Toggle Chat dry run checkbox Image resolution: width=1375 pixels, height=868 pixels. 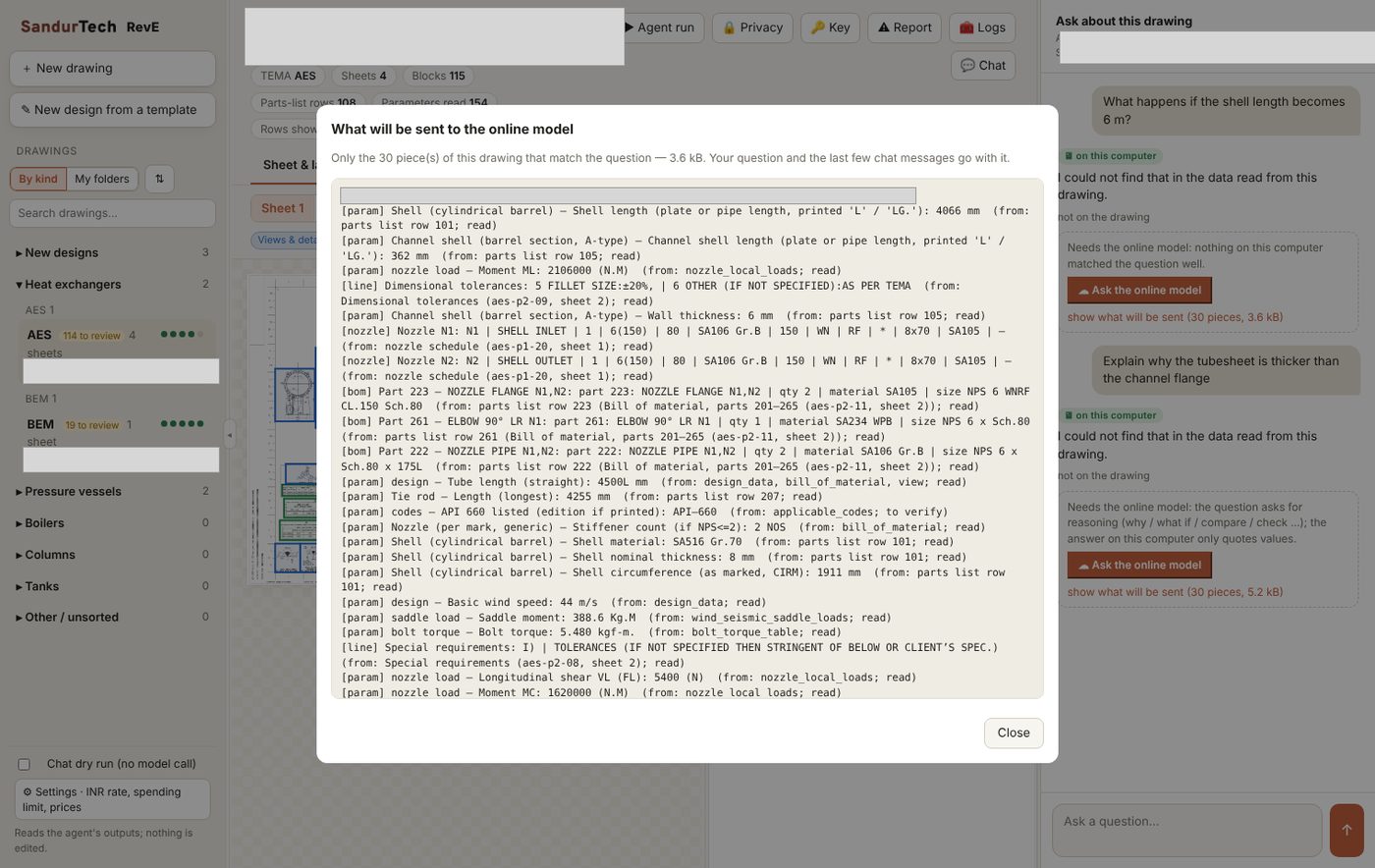click(x=24, y=764)
